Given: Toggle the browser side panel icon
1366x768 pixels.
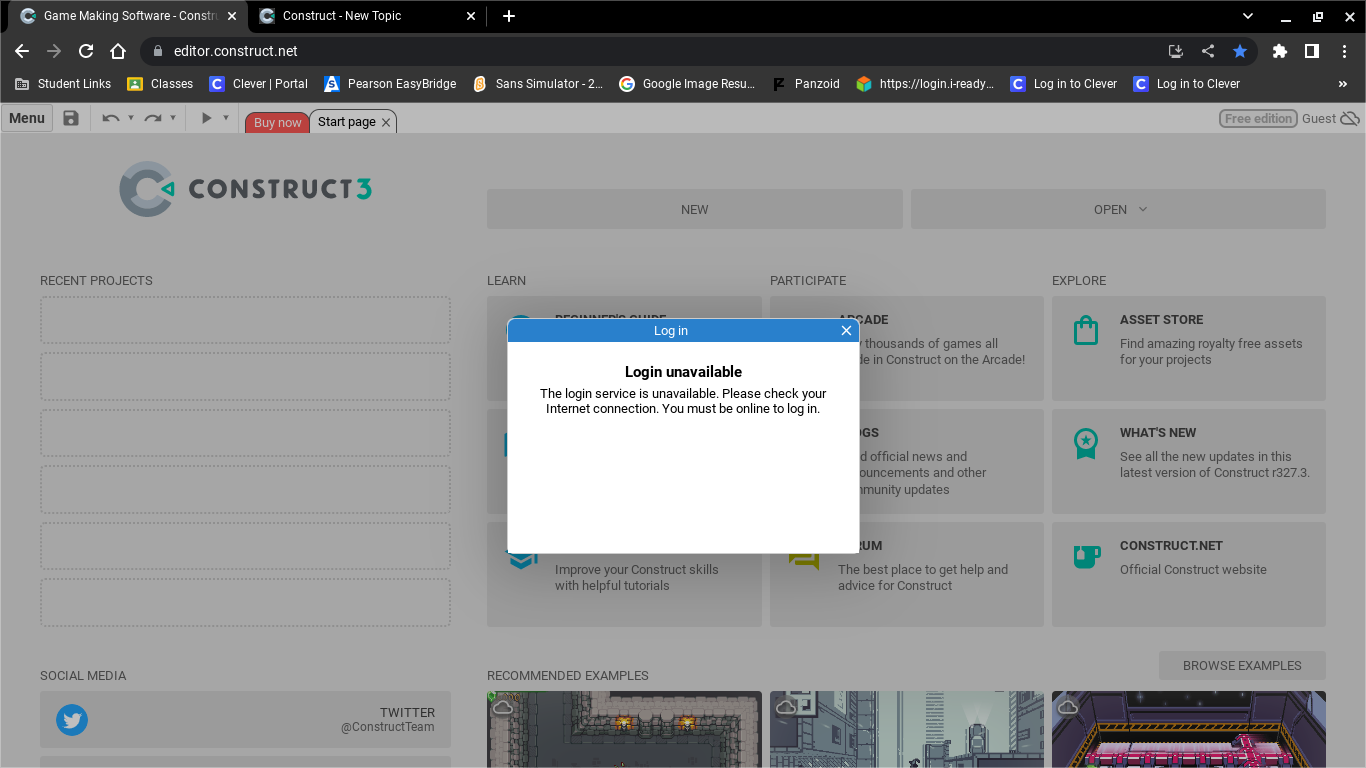Looking at the screenshot, I should point(1311,51).
